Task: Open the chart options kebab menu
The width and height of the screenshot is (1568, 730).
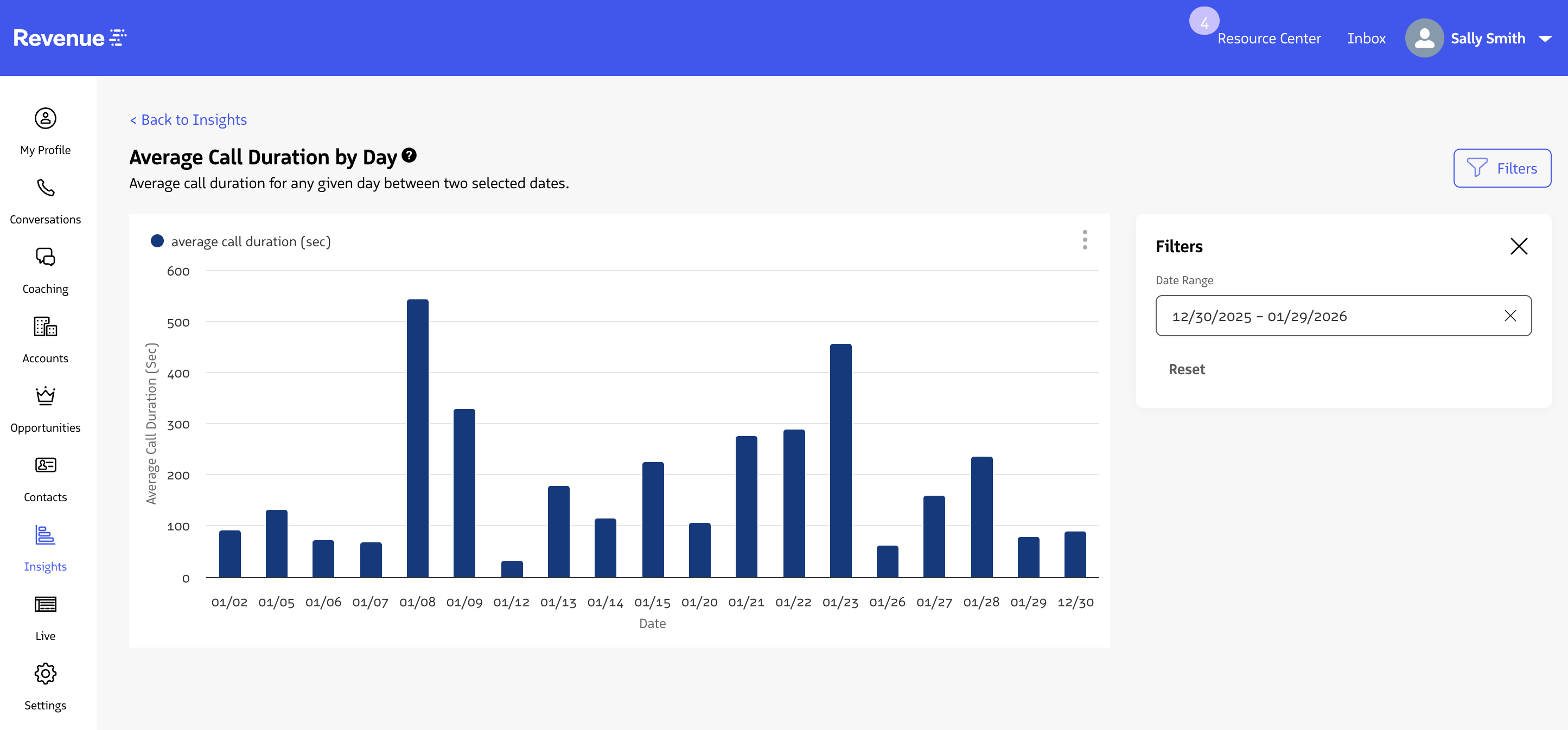Action: (x=1085, y=240)
